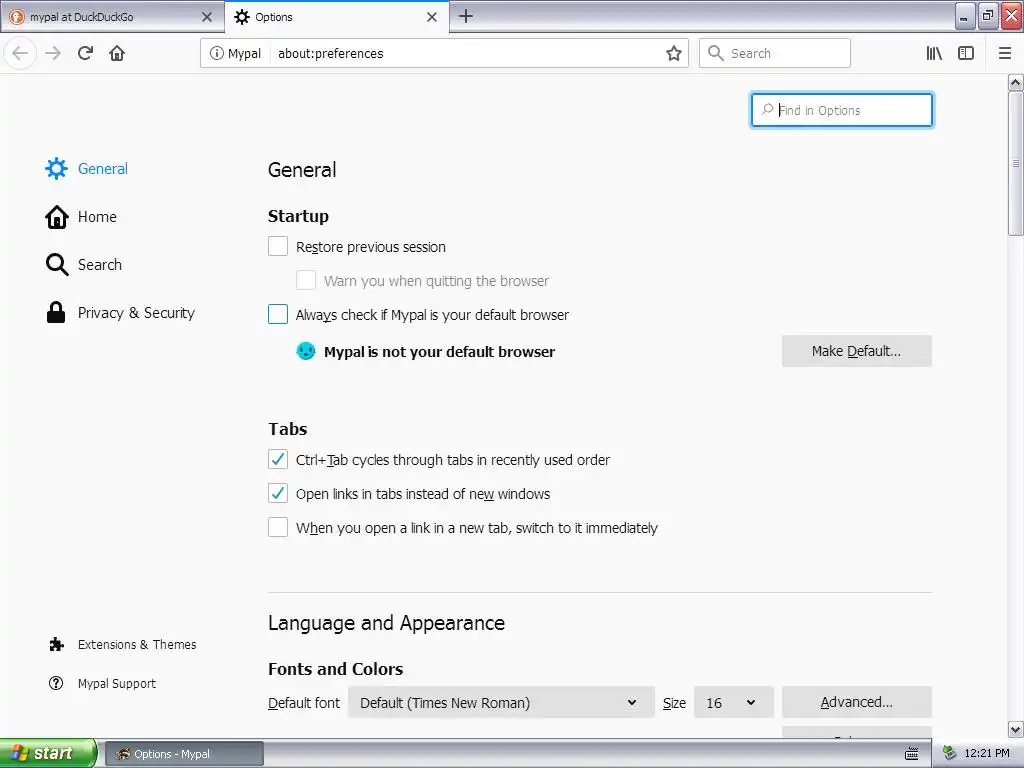Show site information for Mypal identity icon
Screen dimensions: 1024x768
point(216,53)
